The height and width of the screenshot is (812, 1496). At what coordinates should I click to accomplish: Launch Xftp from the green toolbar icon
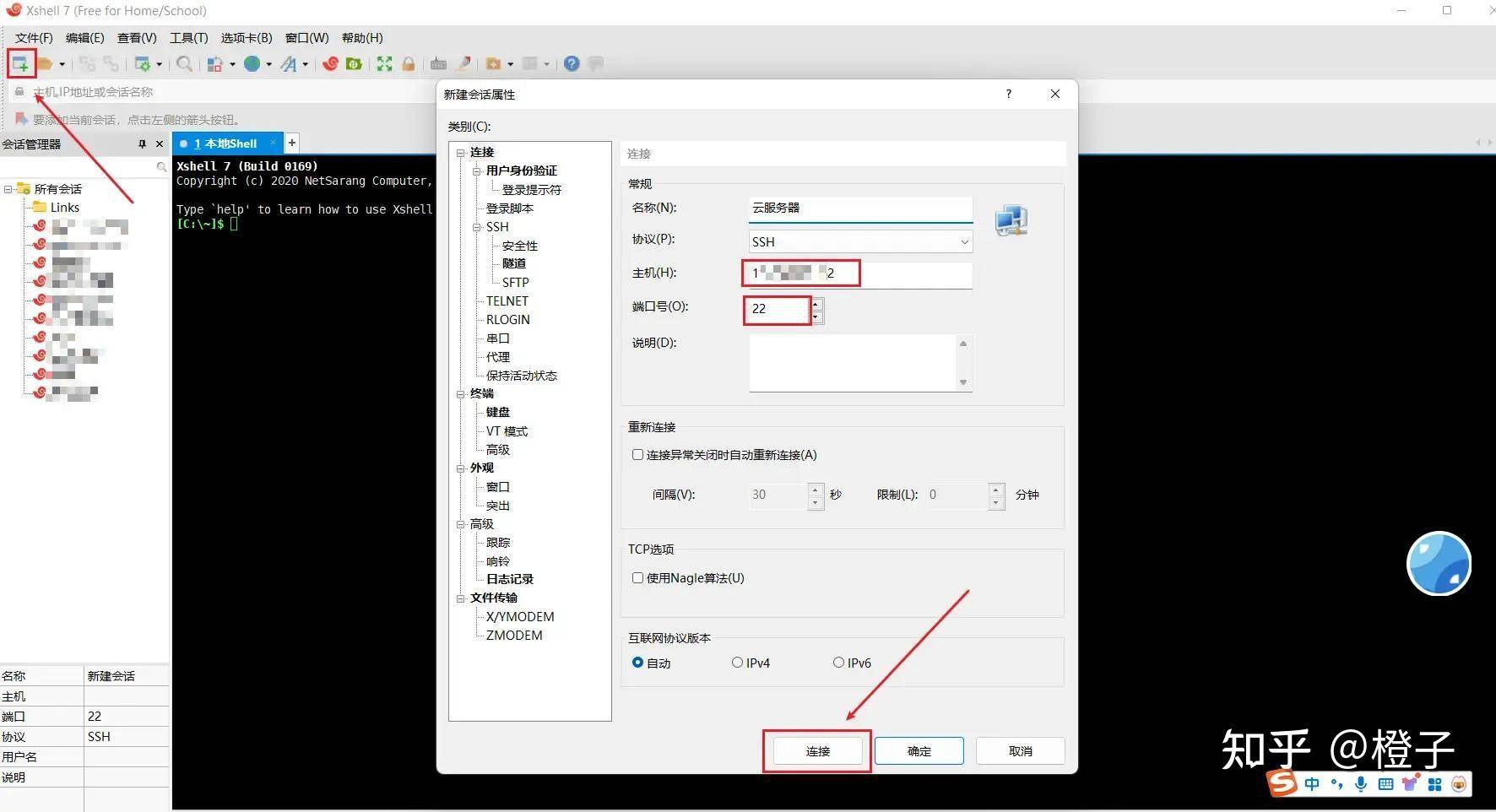354,64
